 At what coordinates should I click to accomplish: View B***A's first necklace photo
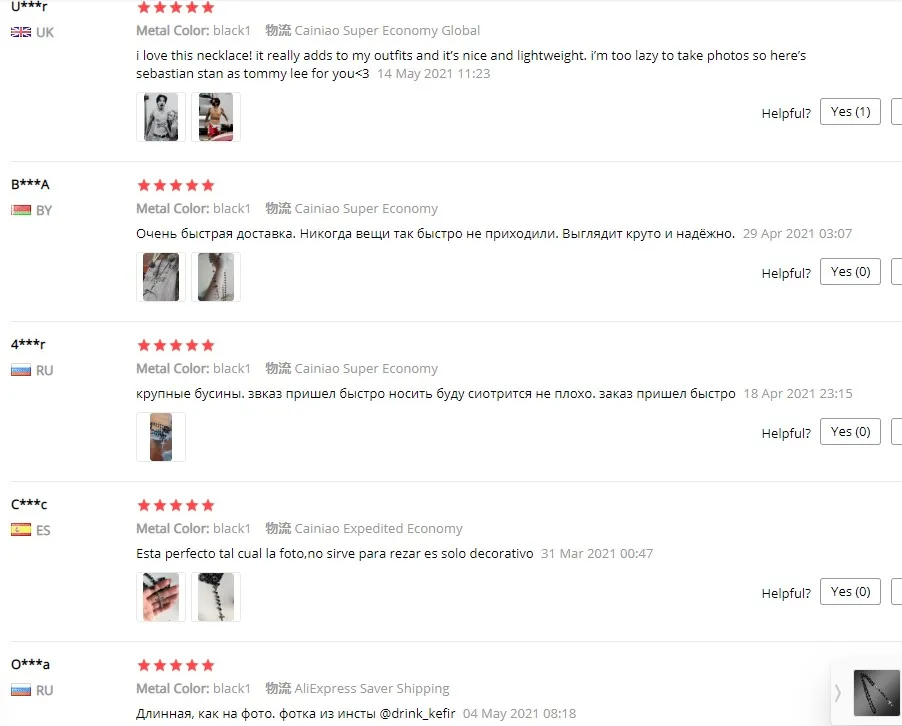point(160,277)
